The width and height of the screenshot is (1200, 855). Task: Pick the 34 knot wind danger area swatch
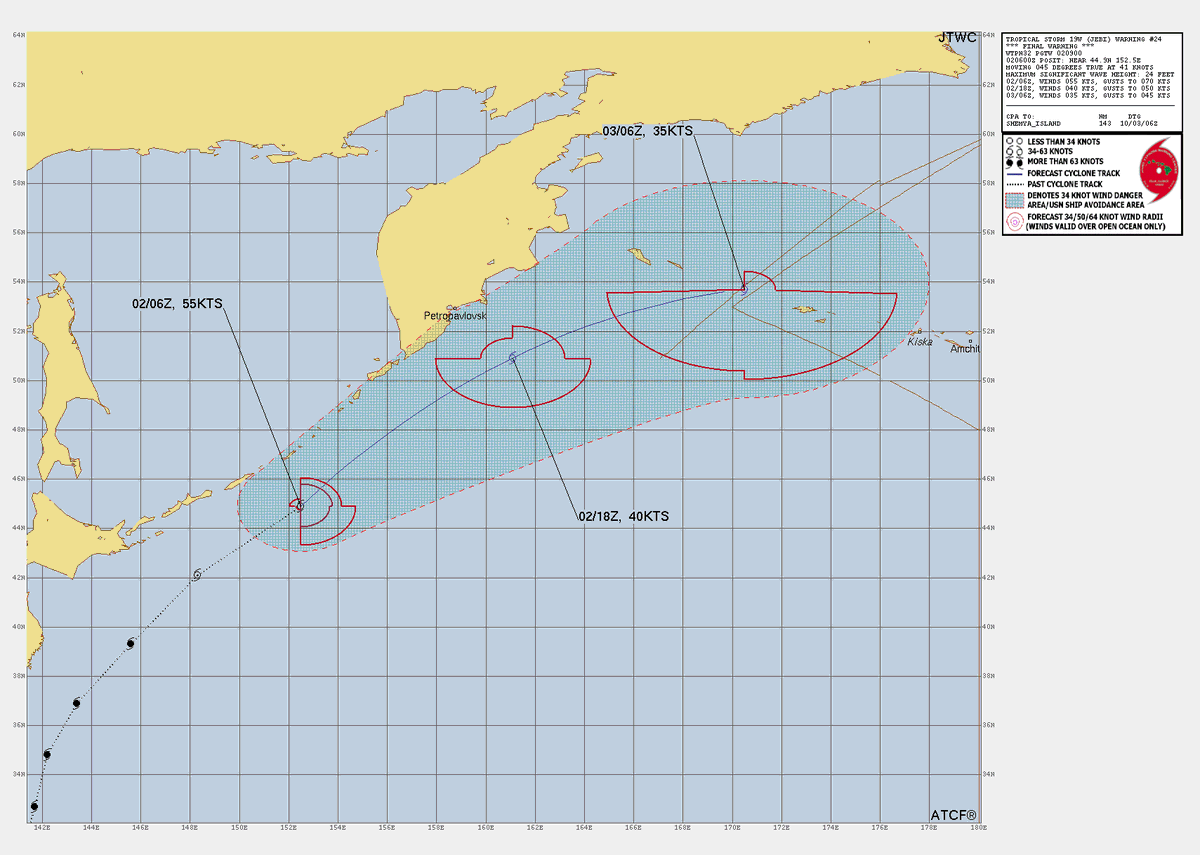click(x=1015, y=200)
